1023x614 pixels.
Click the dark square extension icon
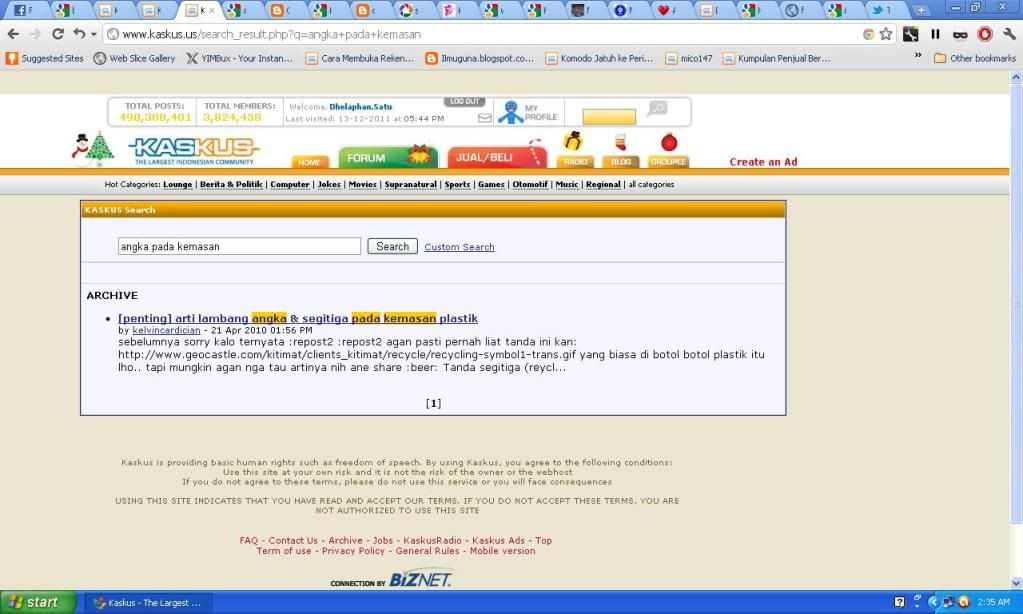pos(910,34)
